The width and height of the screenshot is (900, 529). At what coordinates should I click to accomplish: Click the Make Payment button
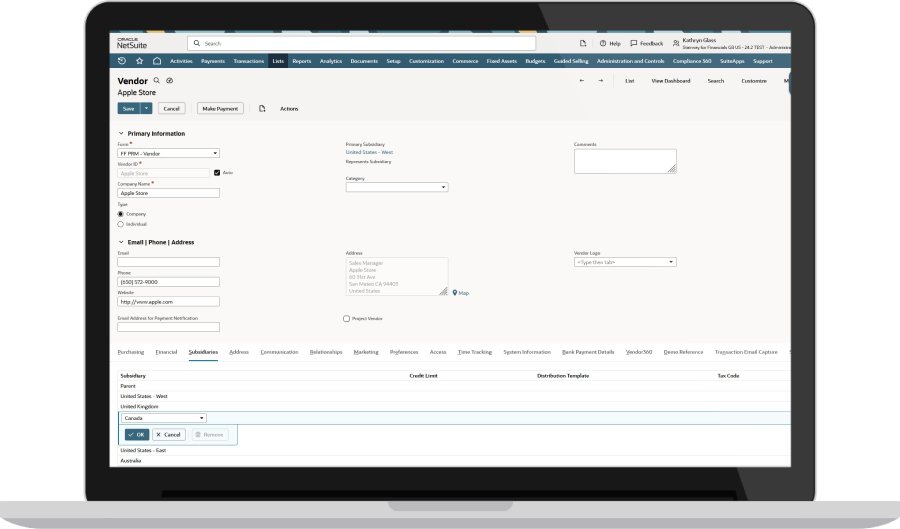[220, 108]
